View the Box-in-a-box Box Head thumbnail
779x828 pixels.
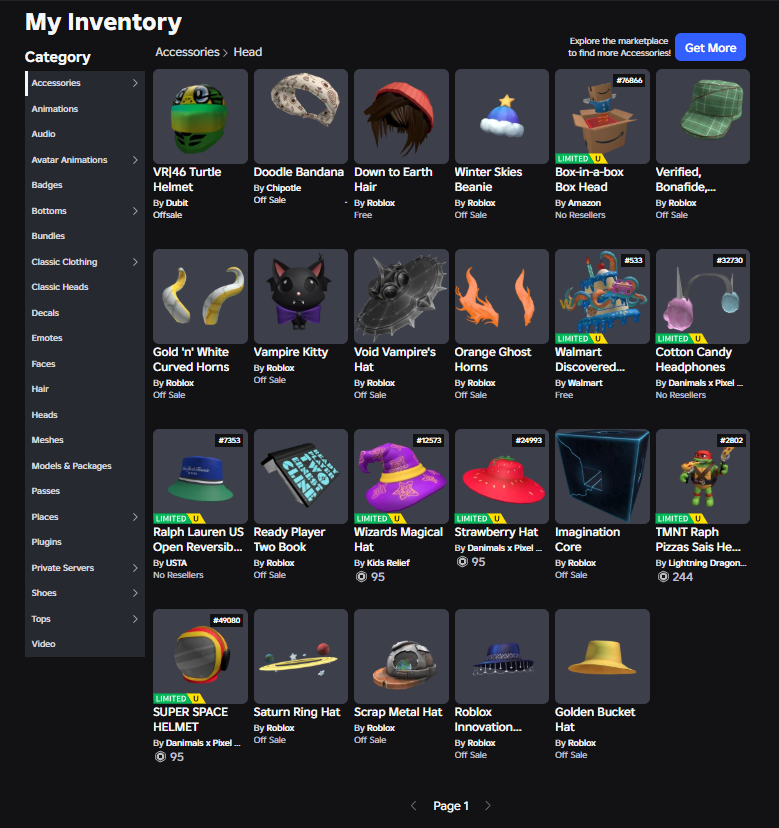pos(602,116)
